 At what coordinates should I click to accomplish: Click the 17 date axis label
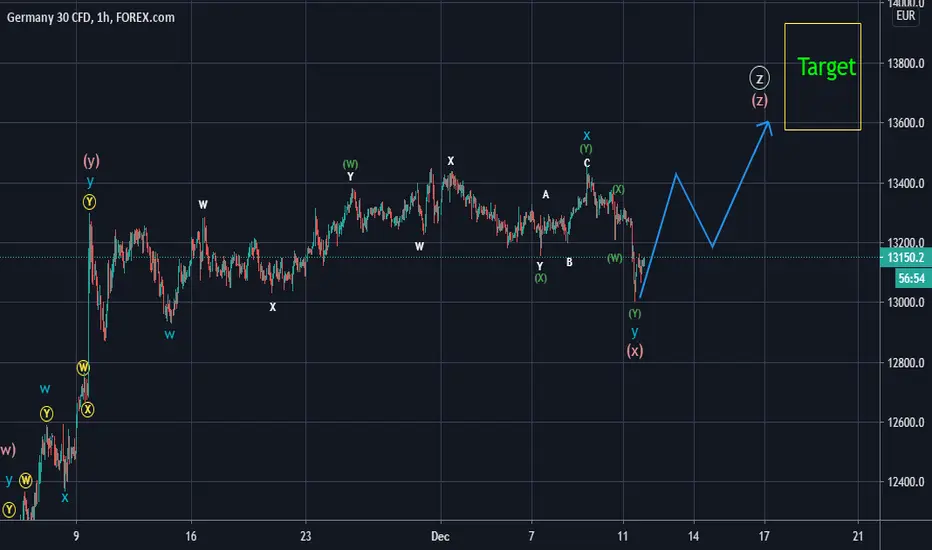coord(764,536)
